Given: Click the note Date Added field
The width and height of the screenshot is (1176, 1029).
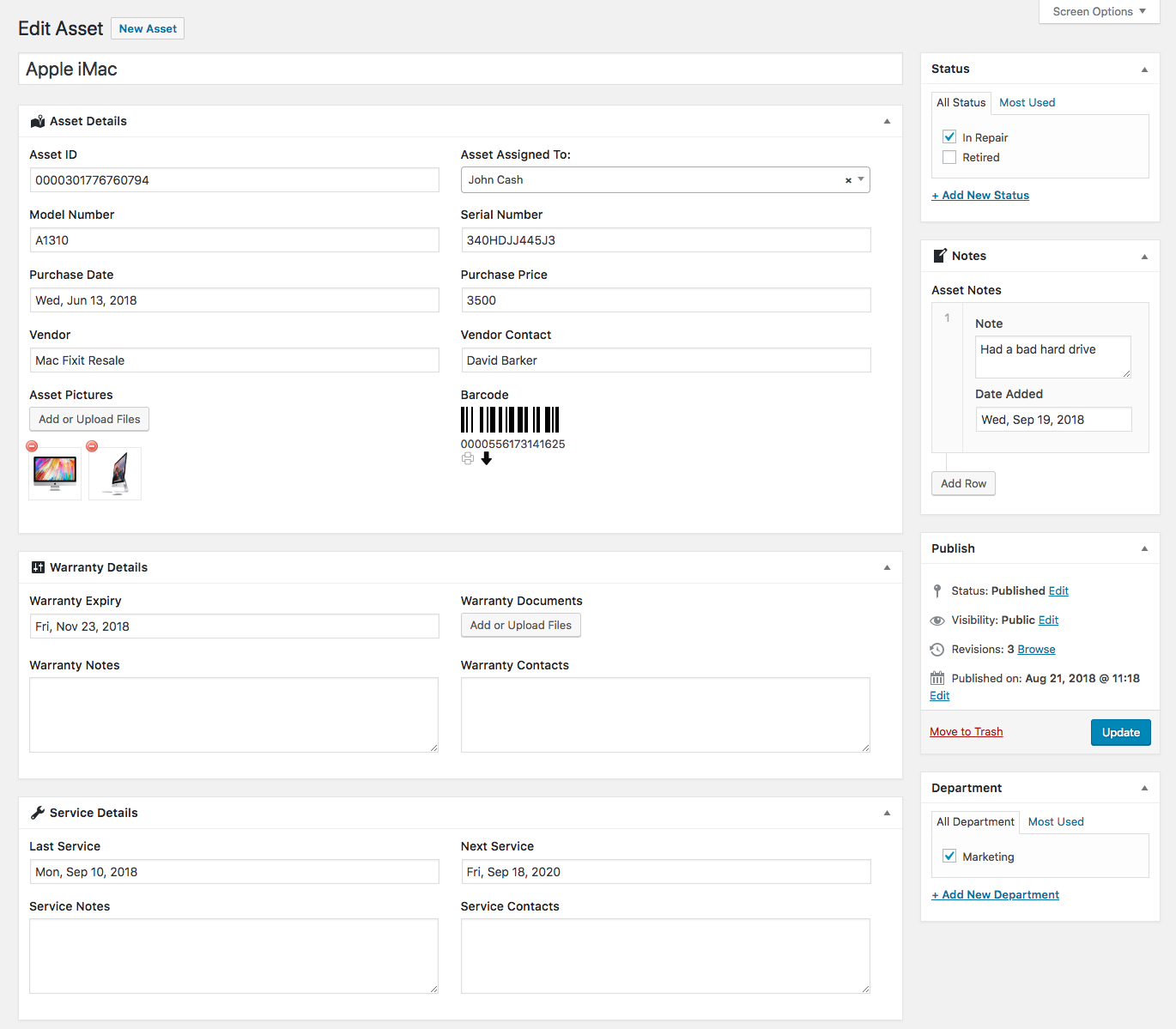Looking at the screenshot, I should (x=1053, y=420).
